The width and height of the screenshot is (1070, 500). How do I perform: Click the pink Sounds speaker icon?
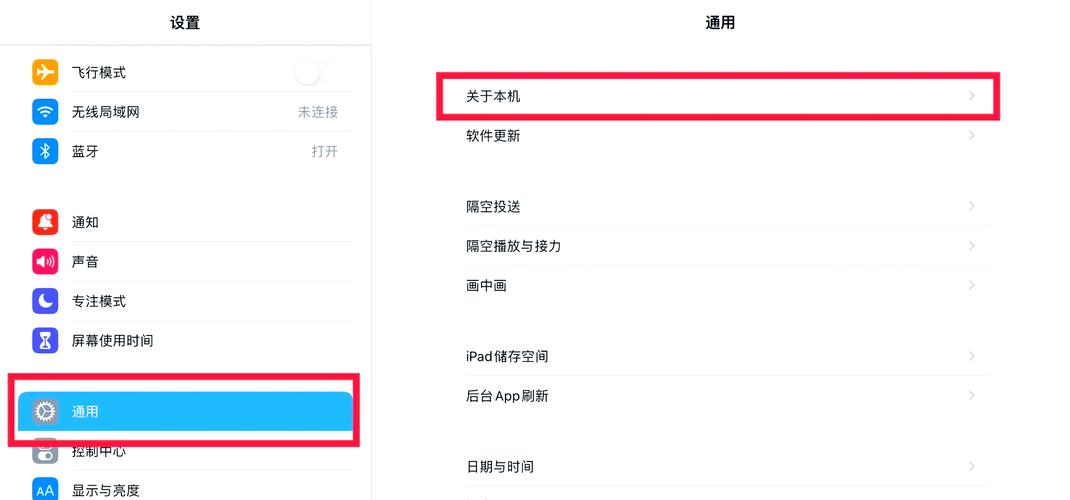coord(45,262)
